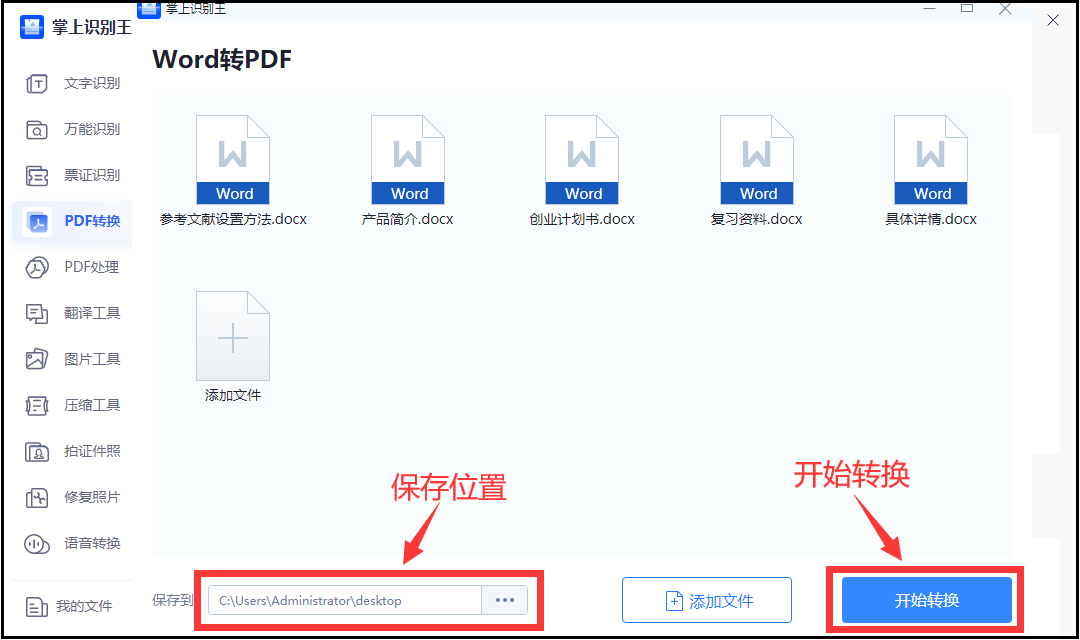Click the 语音转换 menu label
The width and height of the screenshot is (1080, 640).
pyautogui.click(x=92, y=544)
